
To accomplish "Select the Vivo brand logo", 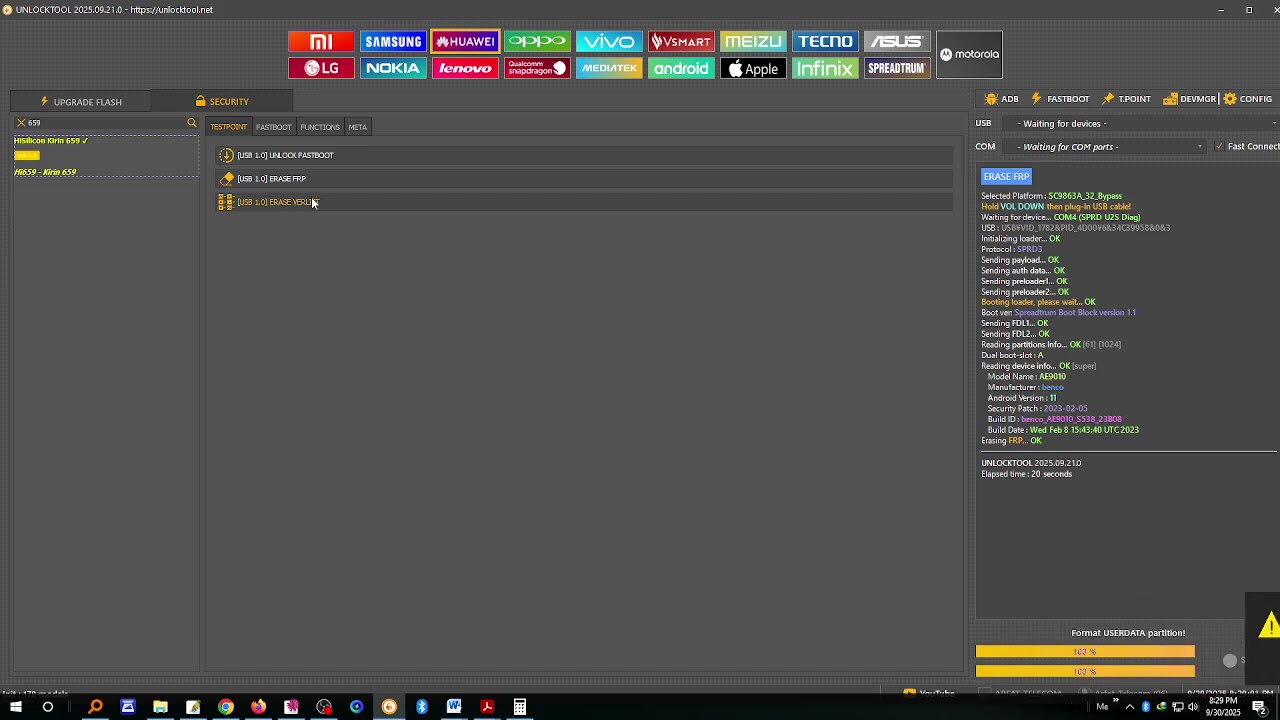I will [x=609, y=41].
